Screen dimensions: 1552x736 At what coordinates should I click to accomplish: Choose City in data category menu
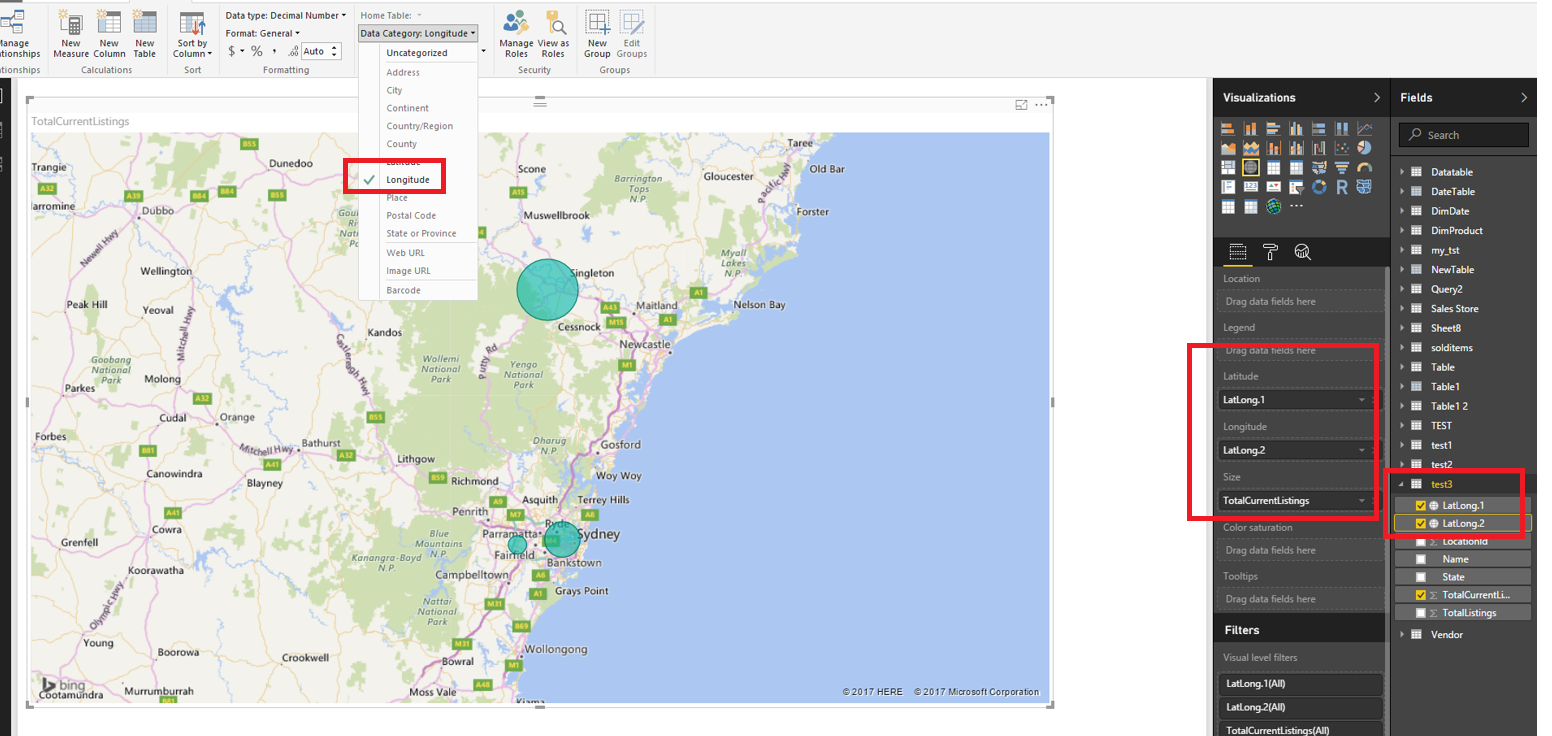click(394, 90)
